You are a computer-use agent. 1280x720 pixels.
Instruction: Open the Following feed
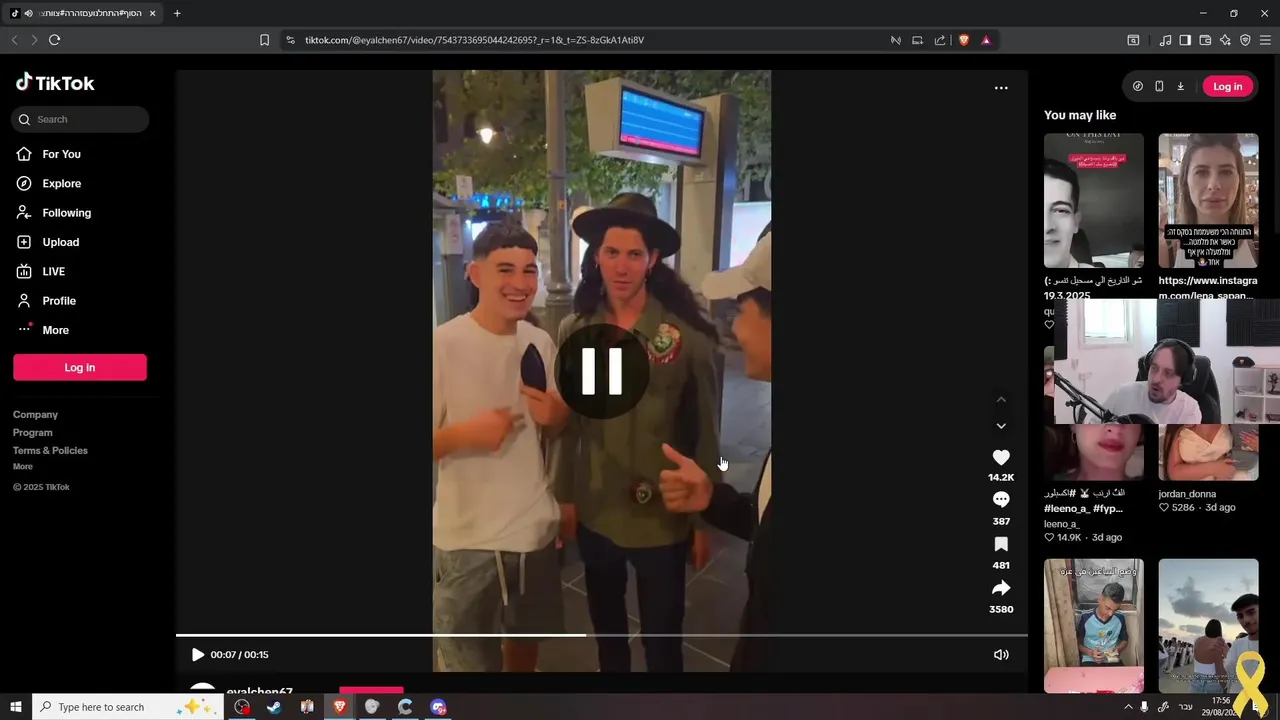(66, 213)
